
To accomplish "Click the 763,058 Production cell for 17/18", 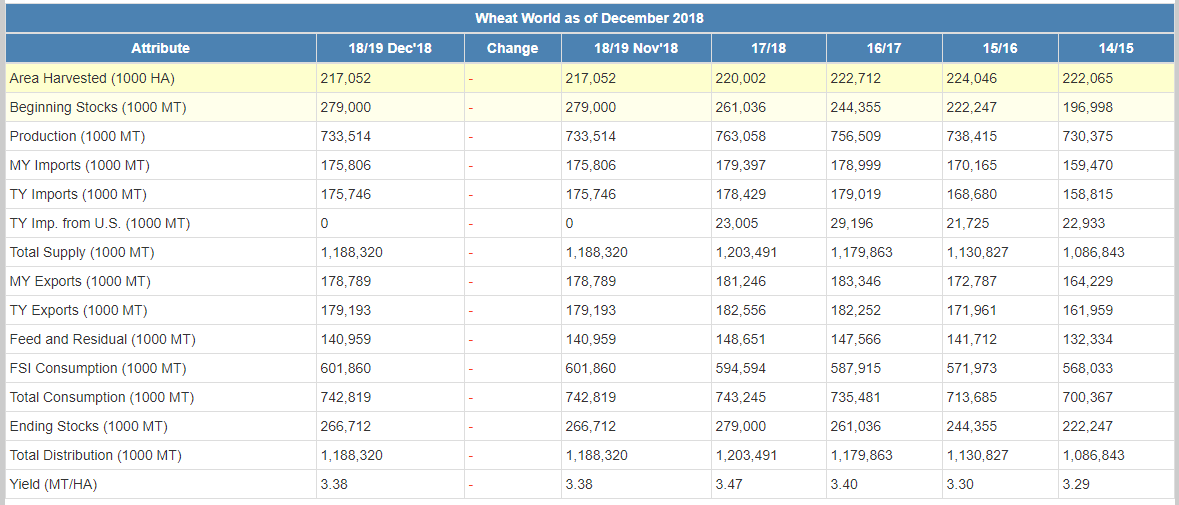I will (x=740, y=136).
